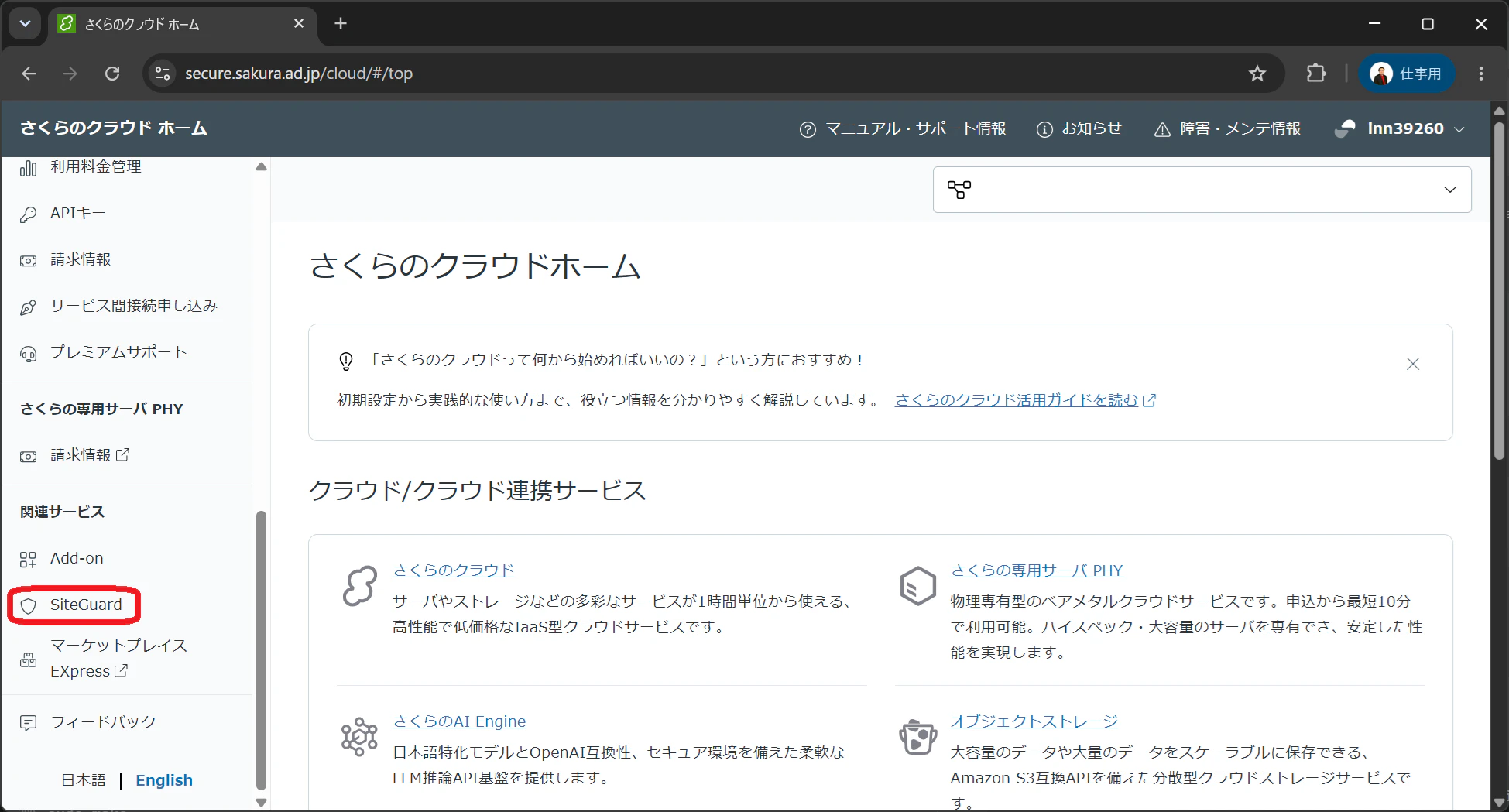Click the lightbulb icon in the tip banner
The height and width of the screenshot is (812, 1509).
click(x=346, y=361)
